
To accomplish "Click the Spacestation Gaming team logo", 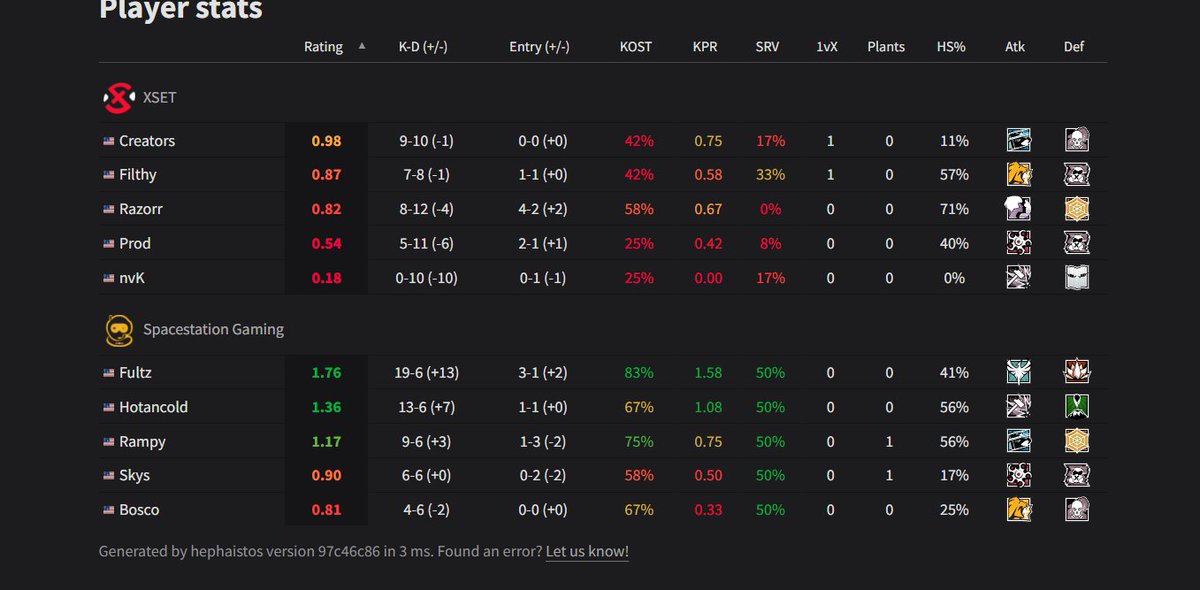I will click(x=118, y=329).
